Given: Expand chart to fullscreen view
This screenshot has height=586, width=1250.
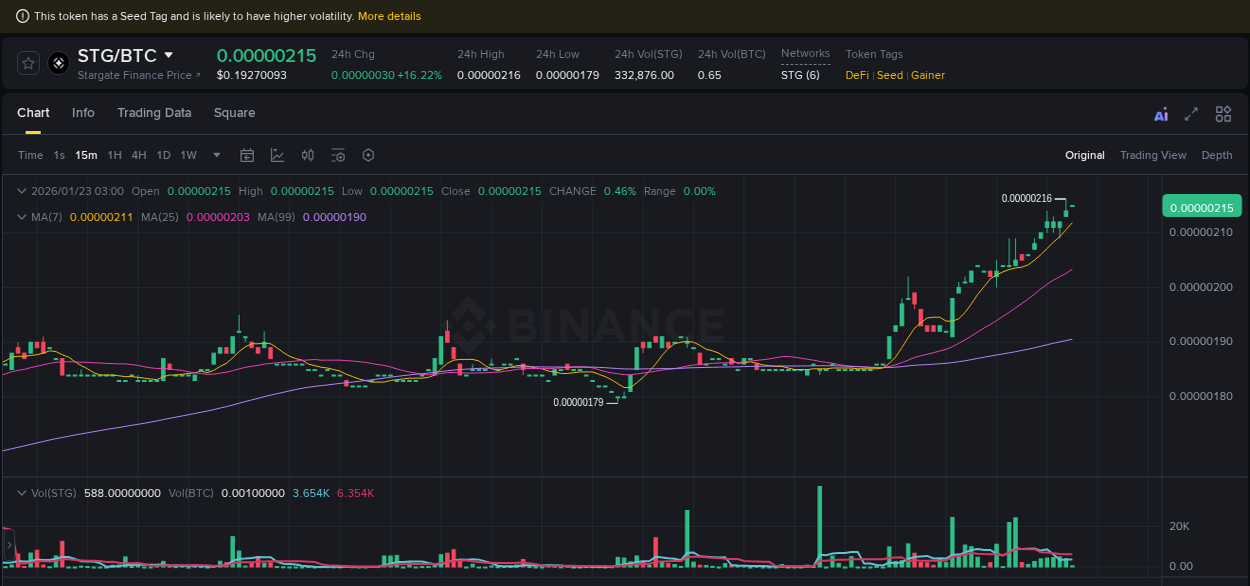Looking at the screenshot, I should coord(1191,114).
